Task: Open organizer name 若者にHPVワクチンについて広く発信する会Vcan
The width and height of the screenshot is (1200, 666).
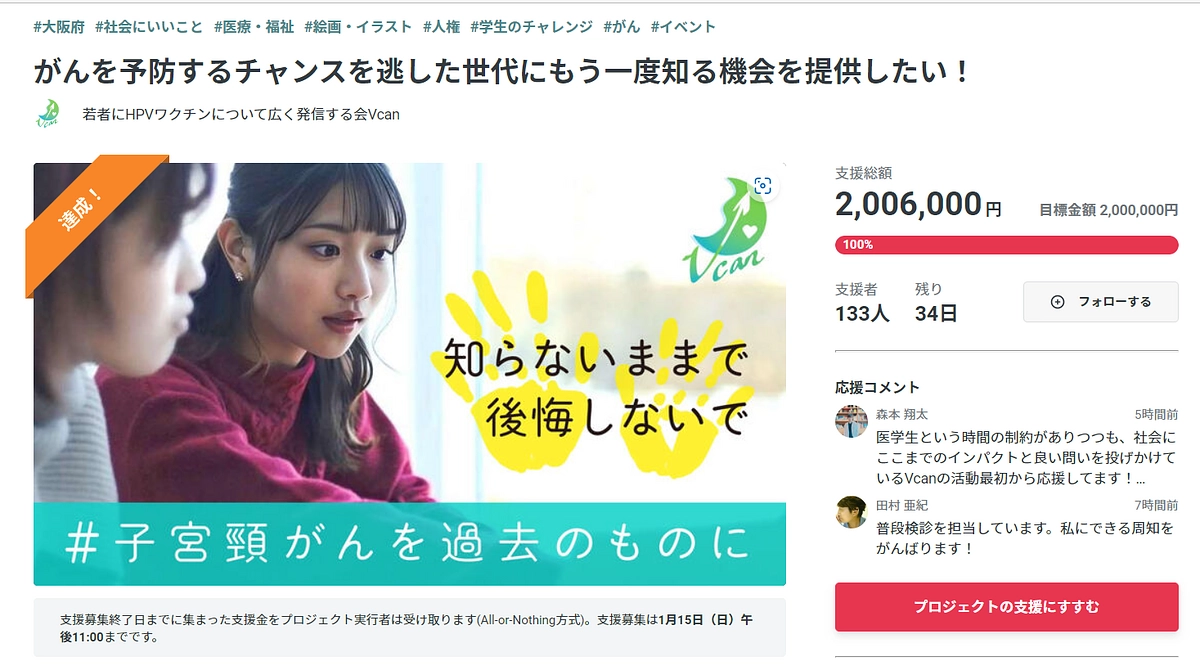Action: (x=241, y=114)
